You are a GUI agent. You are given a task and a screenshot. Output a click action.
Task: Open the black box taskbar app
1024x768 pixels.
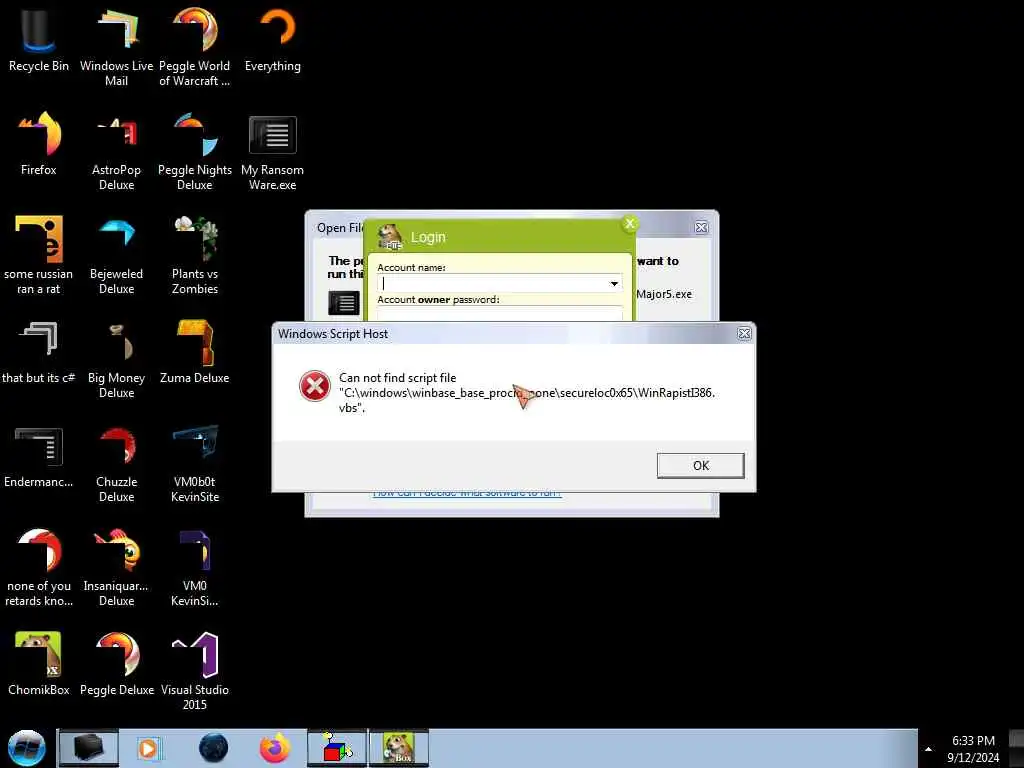click(x=88, y=748)
